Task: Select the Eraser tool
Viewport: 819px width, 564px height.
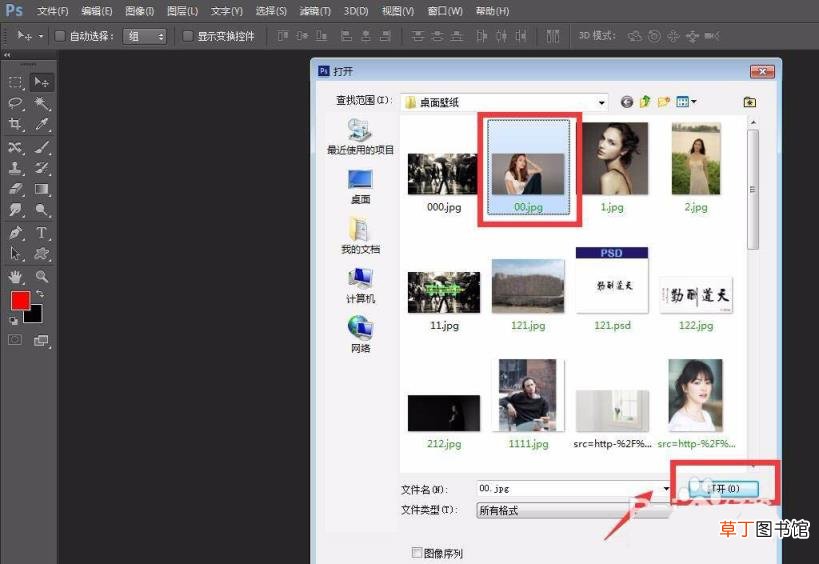Action: 16,189
